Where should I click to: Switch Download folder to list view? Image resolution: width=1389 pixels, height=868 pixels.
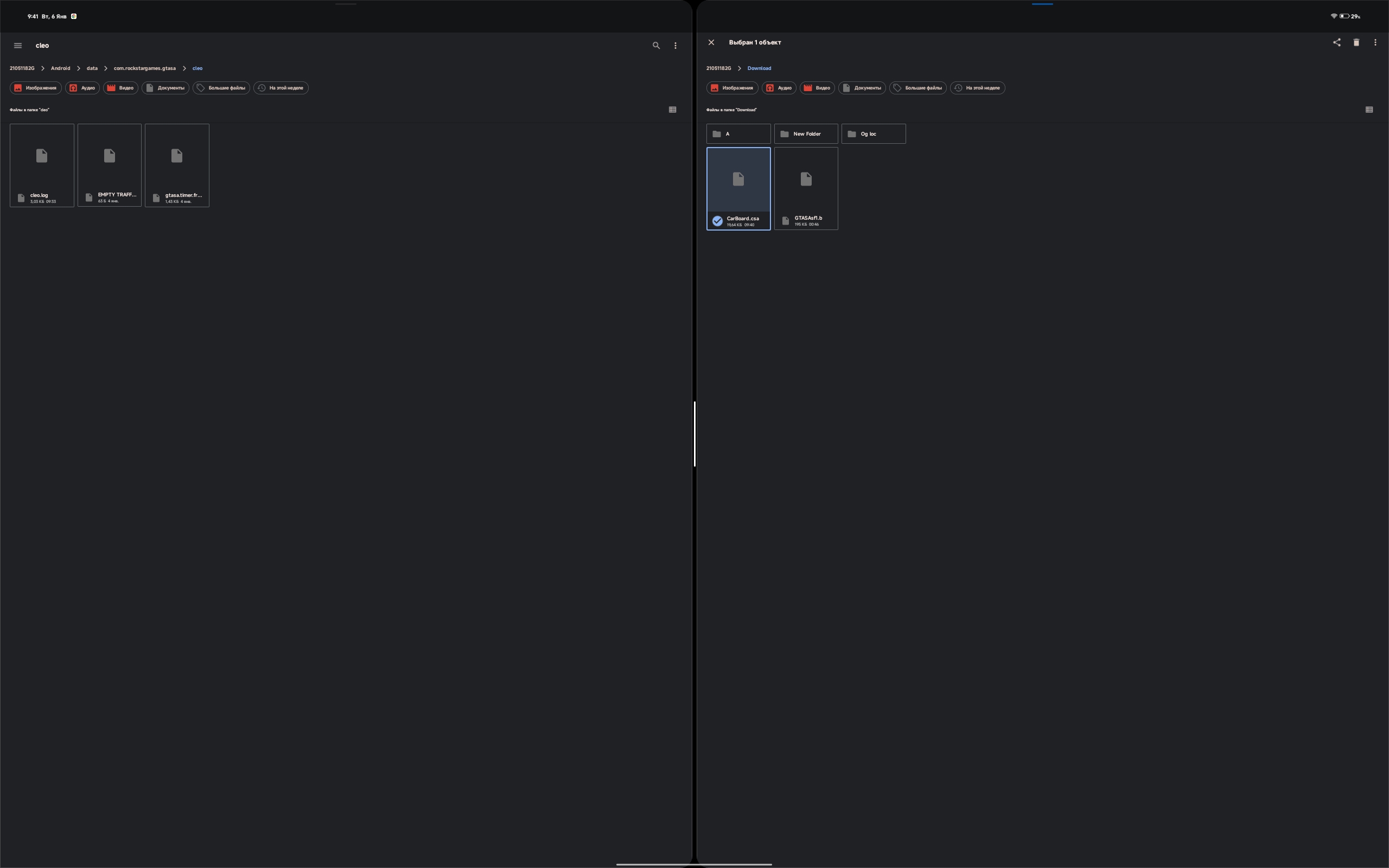1369,110
